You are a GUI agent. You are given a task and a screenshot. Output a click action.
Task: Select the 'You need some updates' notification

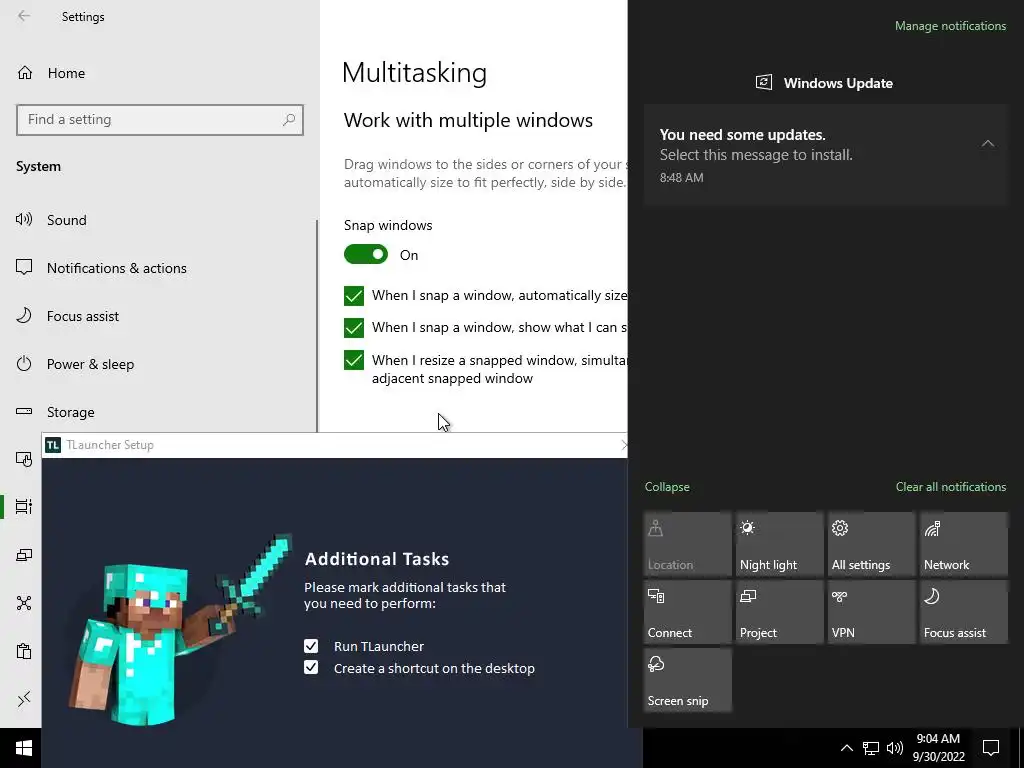tap(825, 155)
